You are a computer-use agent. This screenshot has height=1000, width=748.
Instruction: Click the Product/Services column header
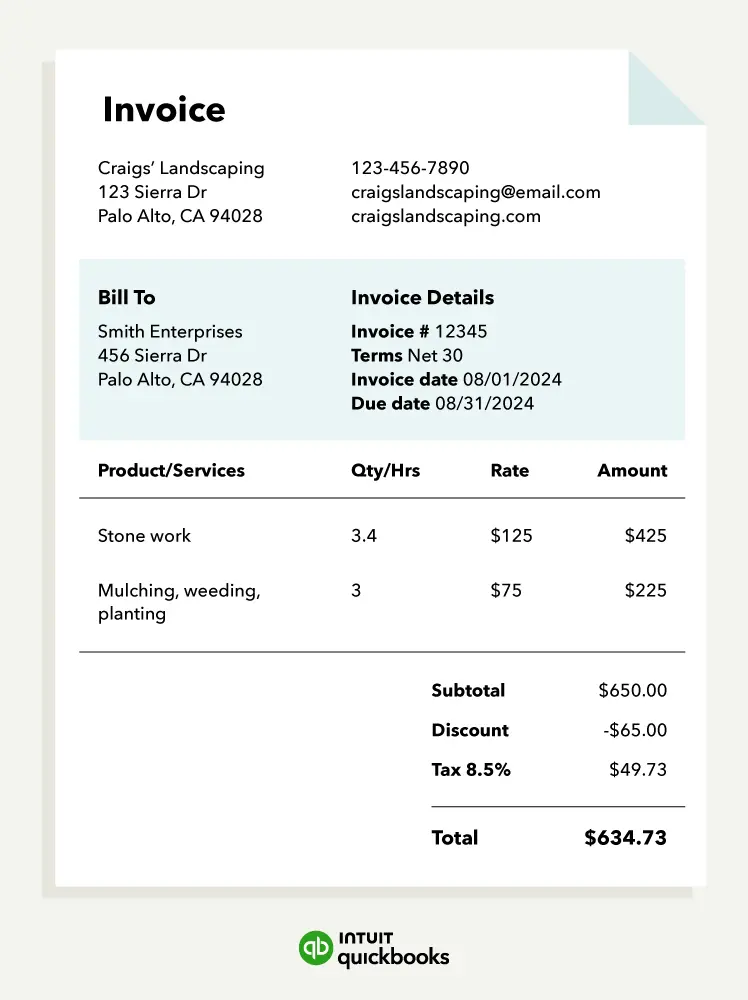171,471
